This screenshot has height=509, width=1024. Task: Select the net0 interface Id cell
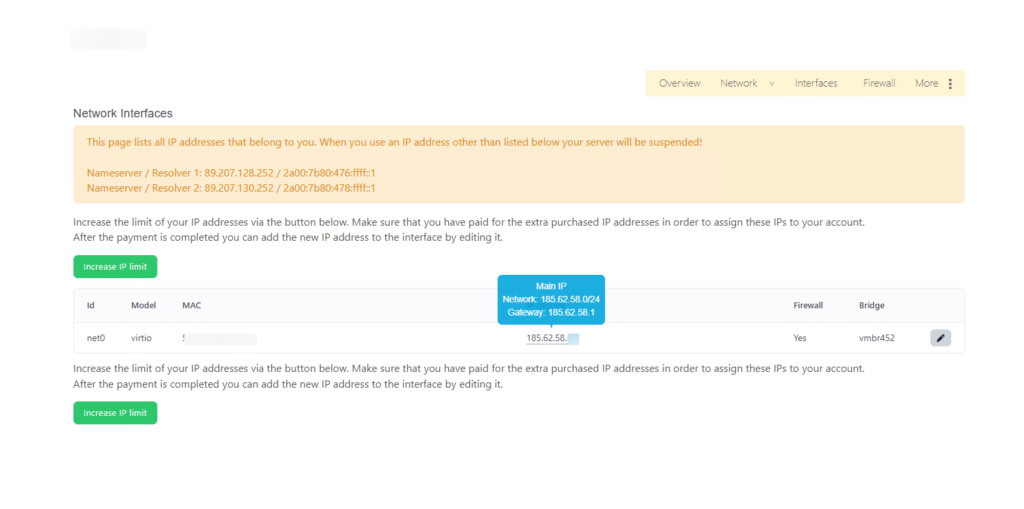[x=96, y=338]
